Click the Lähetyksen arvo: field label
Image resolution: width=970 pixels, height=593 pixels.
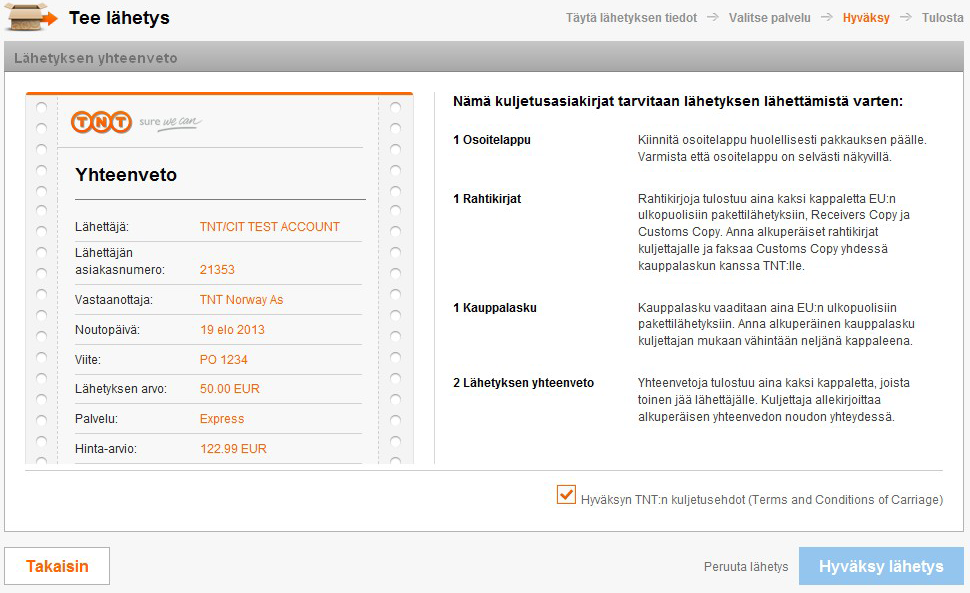coord(121,389)
